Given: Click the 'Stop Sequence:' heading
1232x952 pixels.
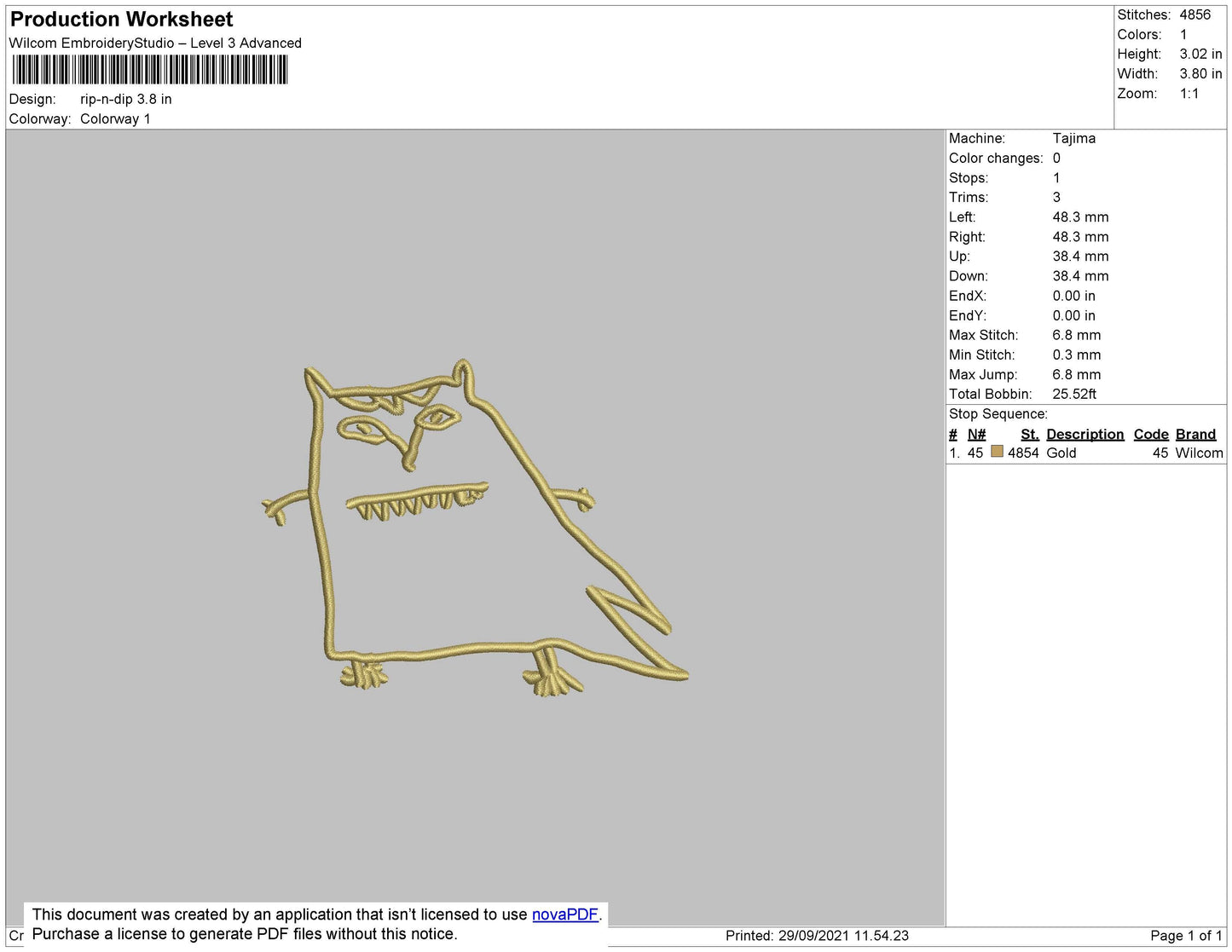Looking at the screenshot, I should 998,413.
